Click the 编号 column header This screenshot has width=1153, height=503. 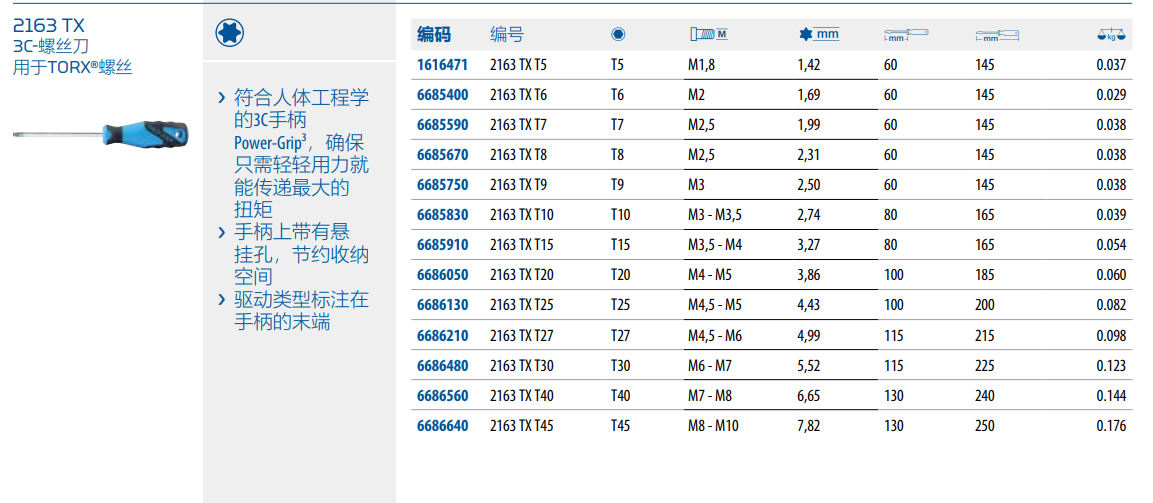click(506, 35)
